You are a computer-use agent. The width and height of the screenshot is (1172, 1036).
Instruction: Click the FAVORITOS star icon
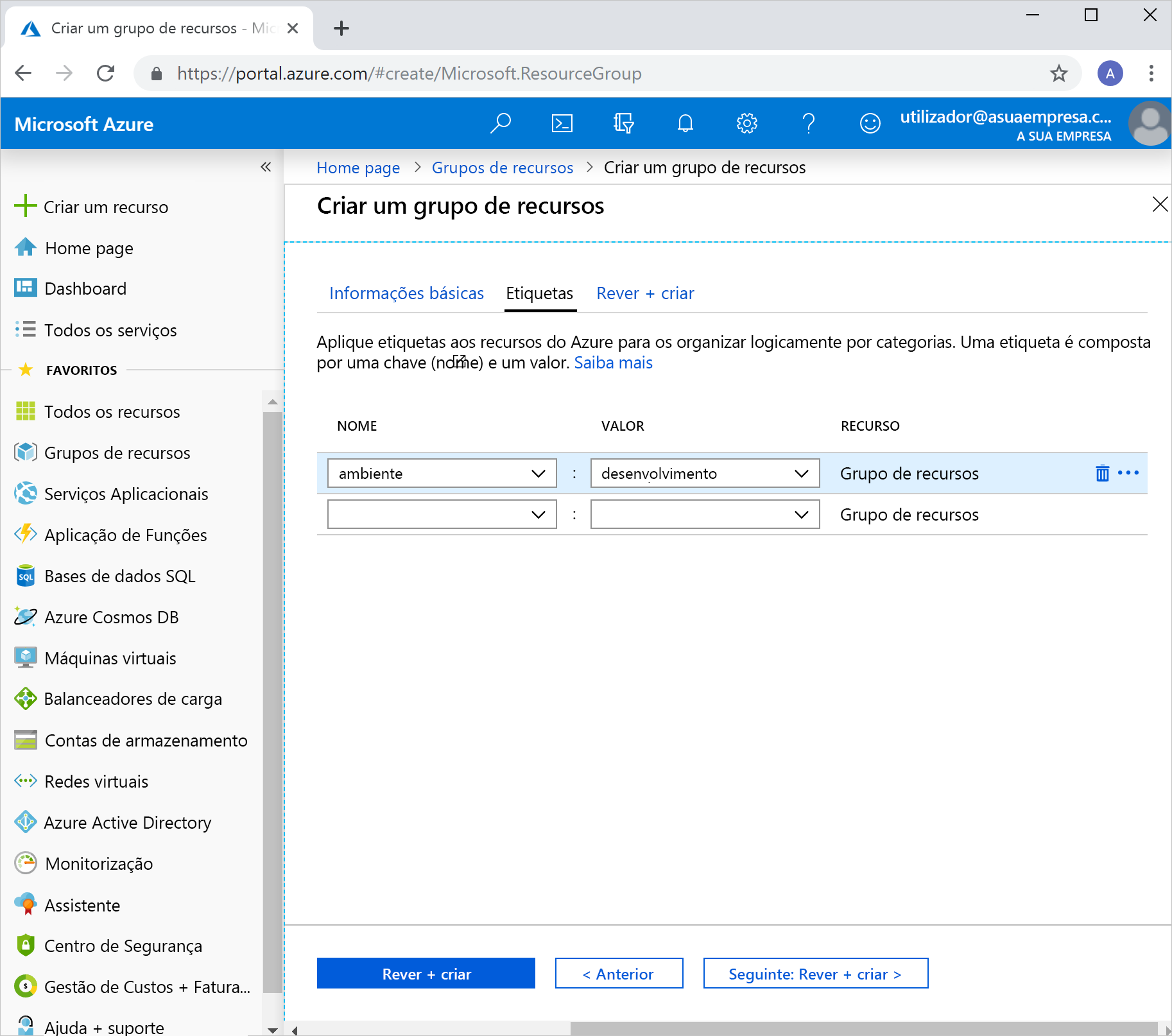coord(26,369)
